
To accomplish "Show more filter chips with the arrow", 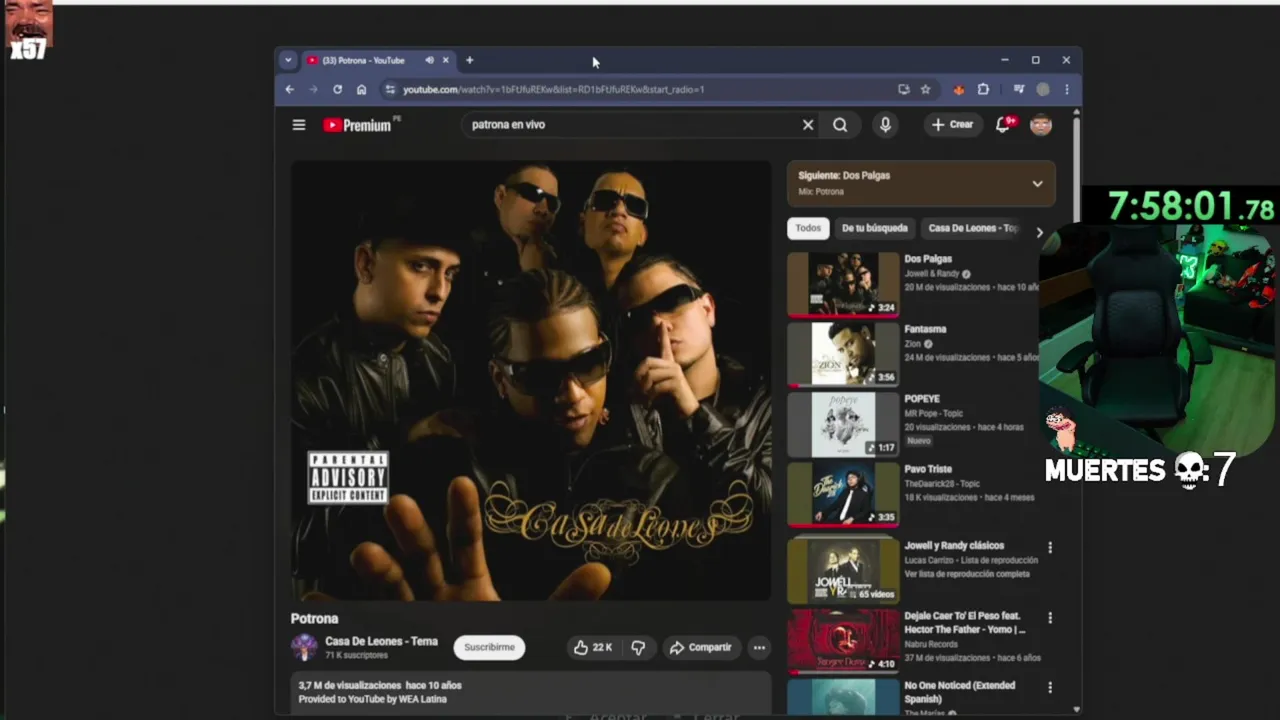I will 1039,232.
